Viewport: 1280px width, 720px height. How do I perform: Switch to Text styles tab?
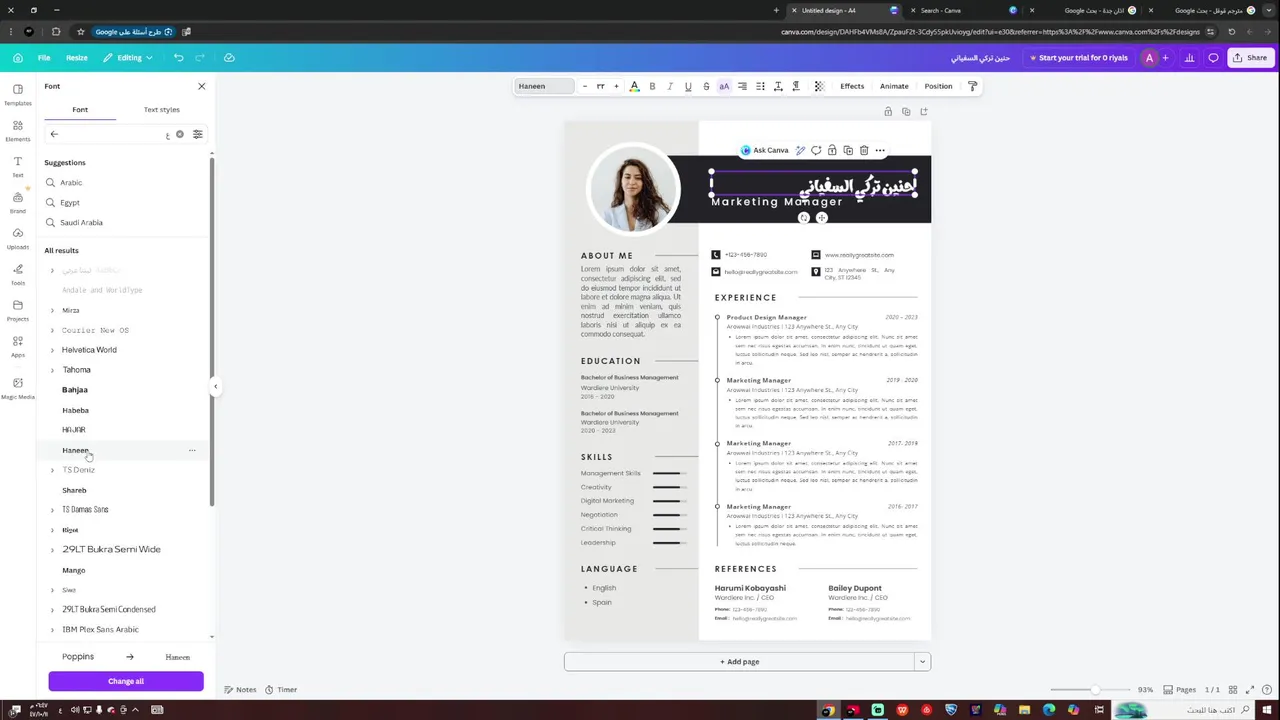pyautogui.click(x=162, y=110)
